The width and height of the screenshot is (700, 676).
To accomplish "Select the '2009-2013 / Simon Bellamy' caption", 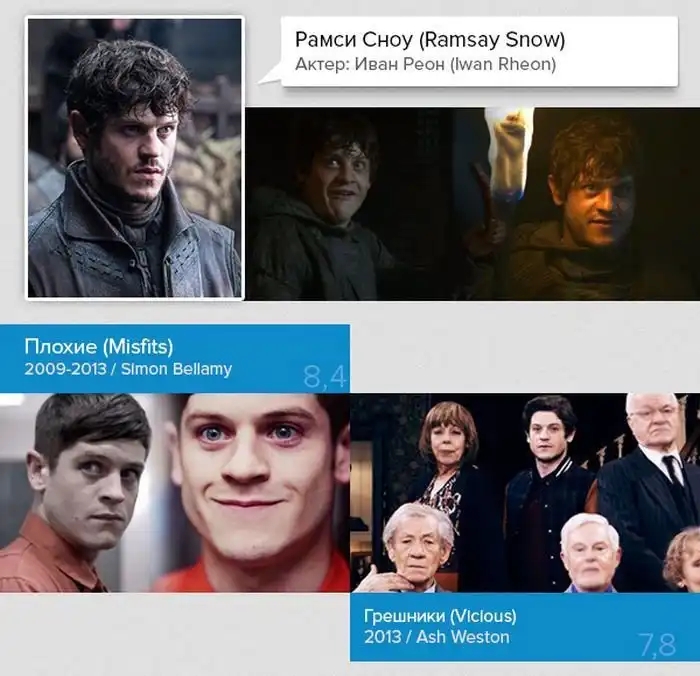I will click(128, 369).
